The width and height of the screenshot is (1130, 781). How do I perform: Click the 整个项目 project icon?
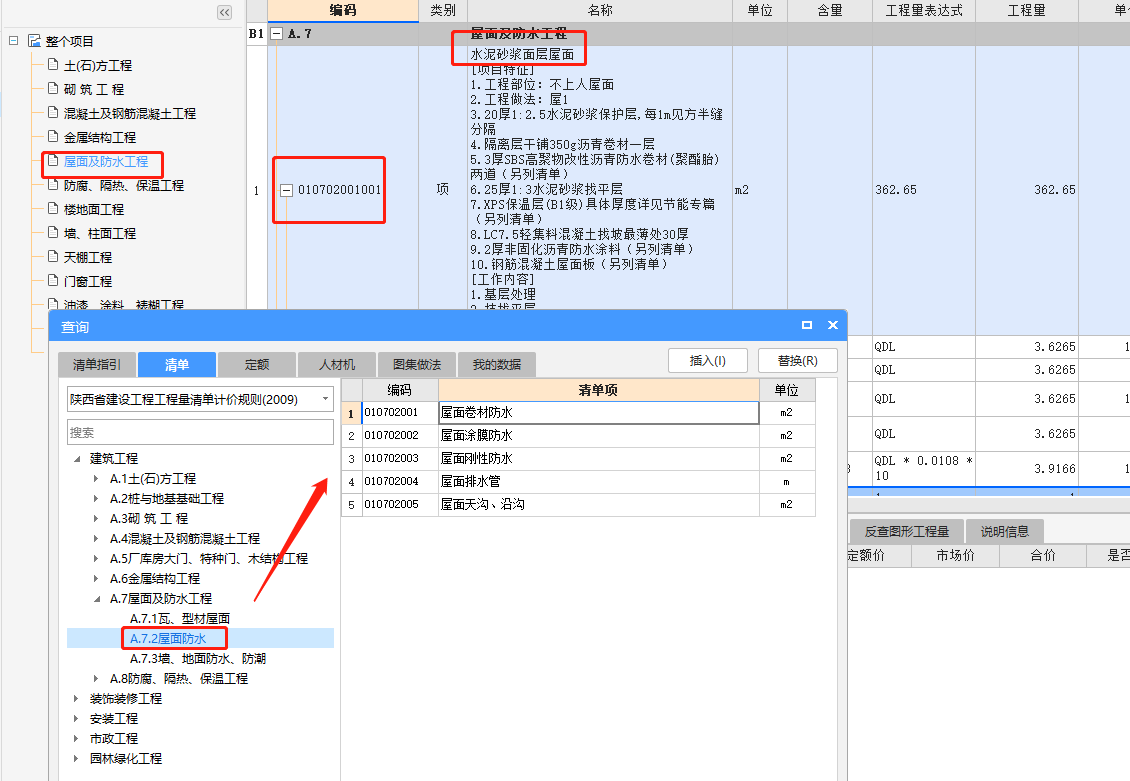(x=34, y=41)
